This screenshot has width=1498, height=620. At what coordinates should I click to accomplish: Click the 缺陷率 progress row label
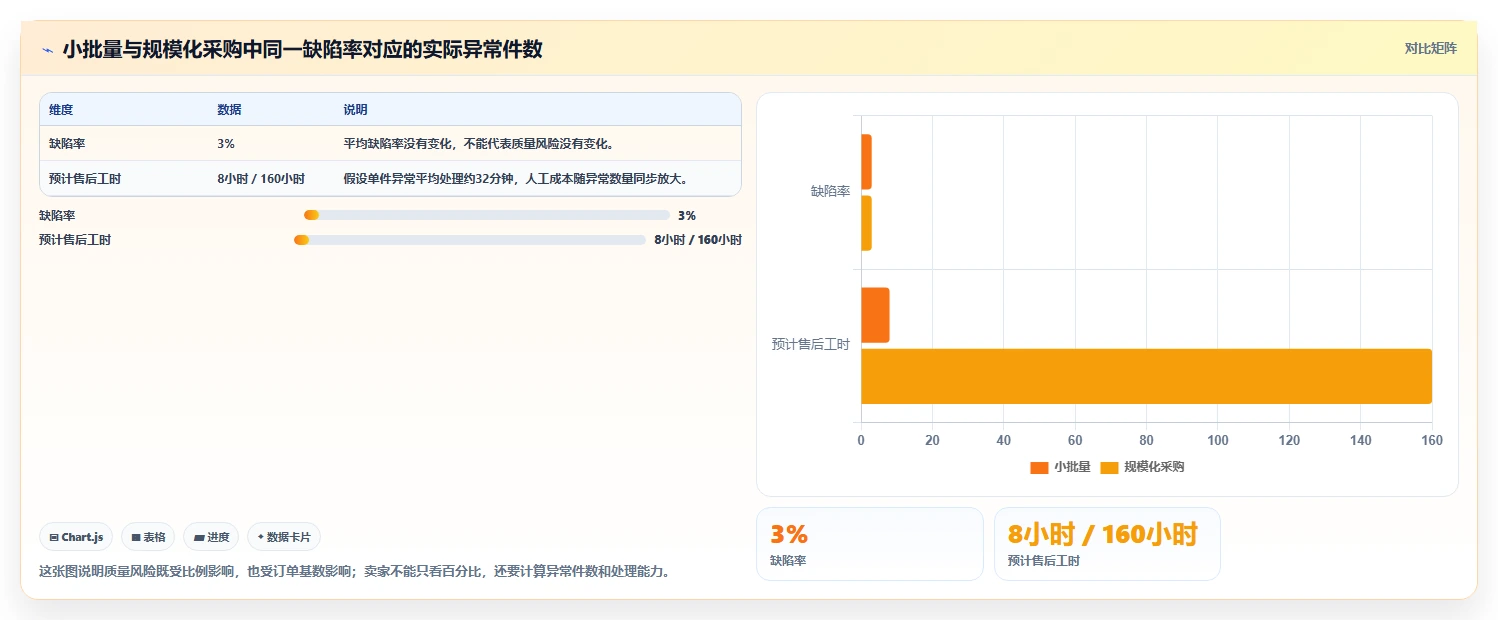tap(57, 215)
